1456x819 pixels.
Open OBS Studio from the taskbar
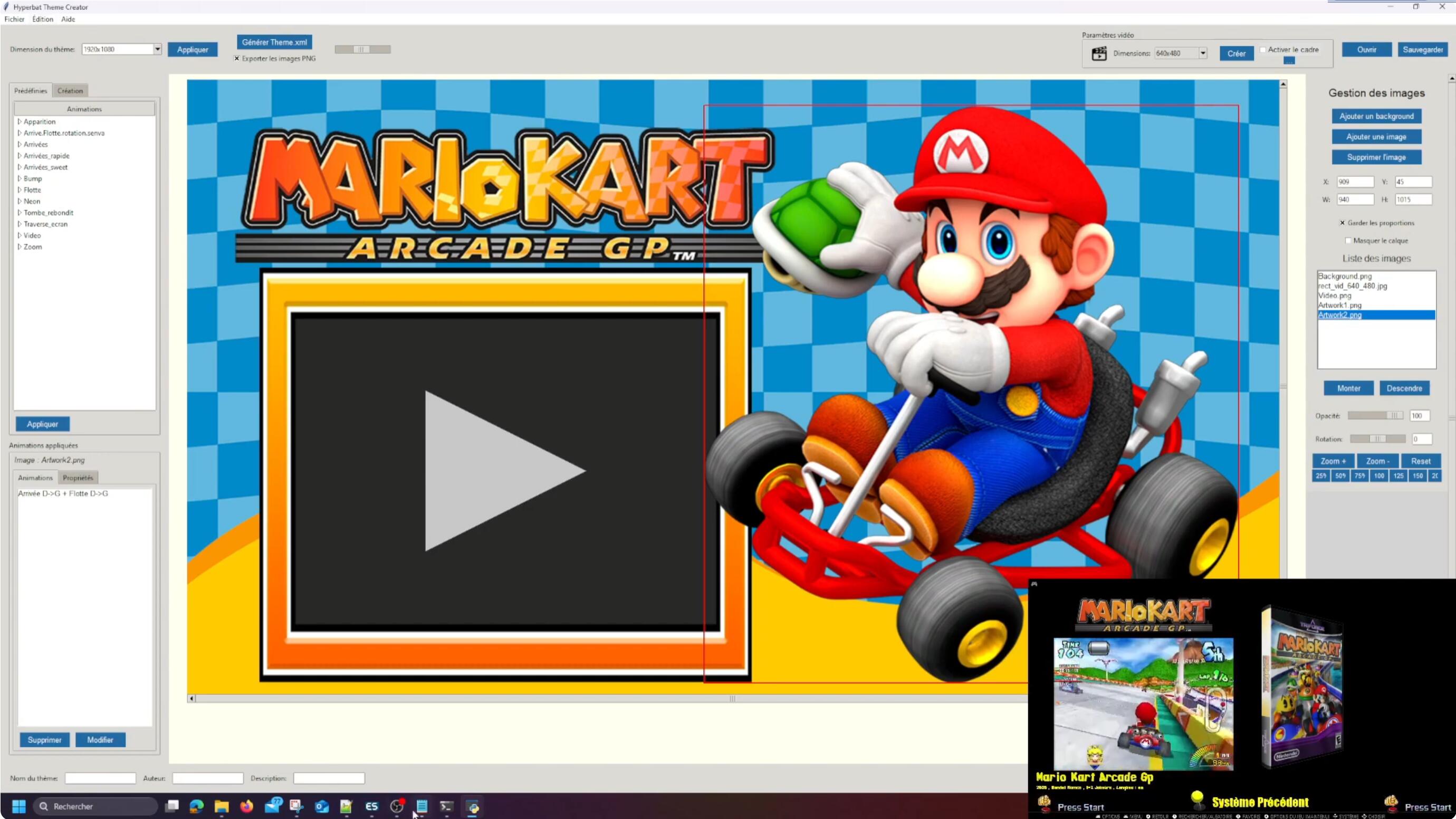pyautogui.click(x=397, y=806)
